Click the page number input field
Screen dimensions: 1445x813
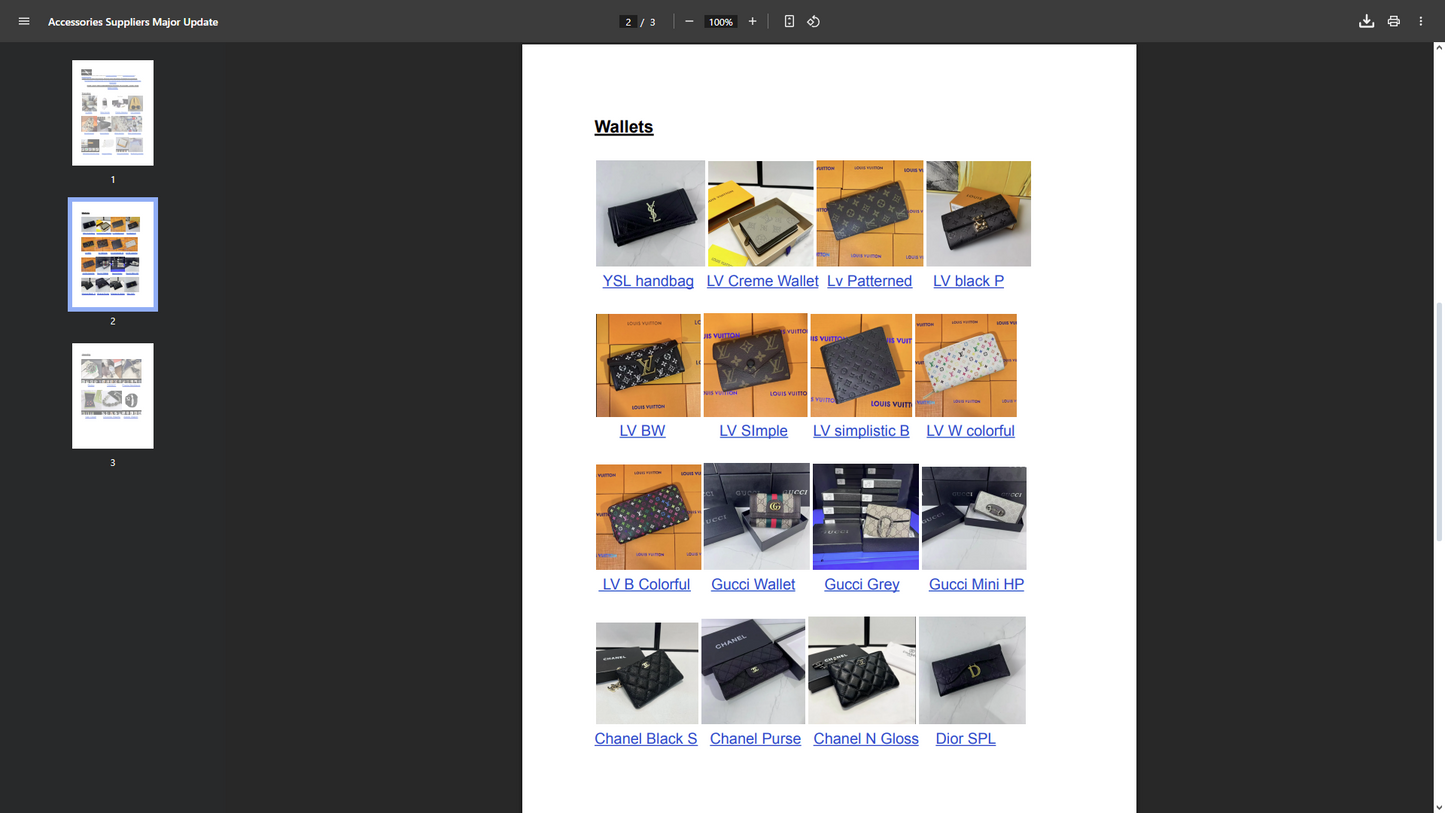628,22
